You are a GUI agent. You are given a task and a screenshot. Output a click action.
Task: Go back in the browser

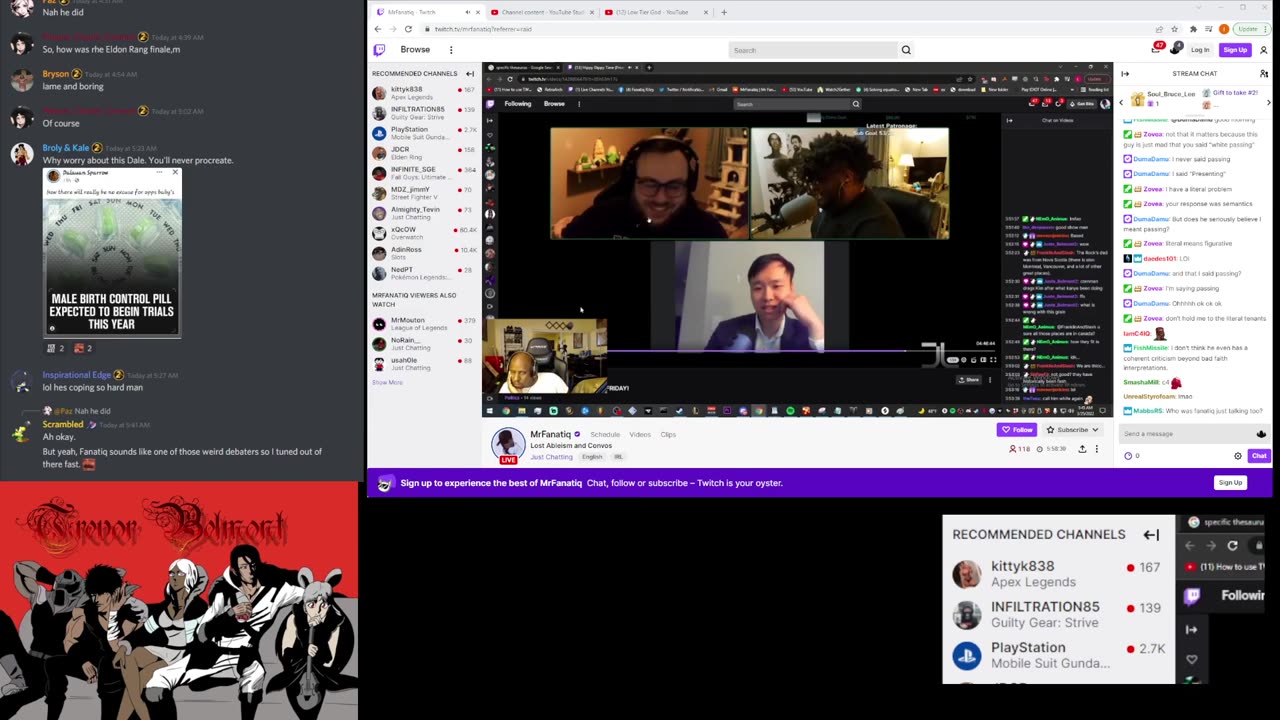(379, 29)
